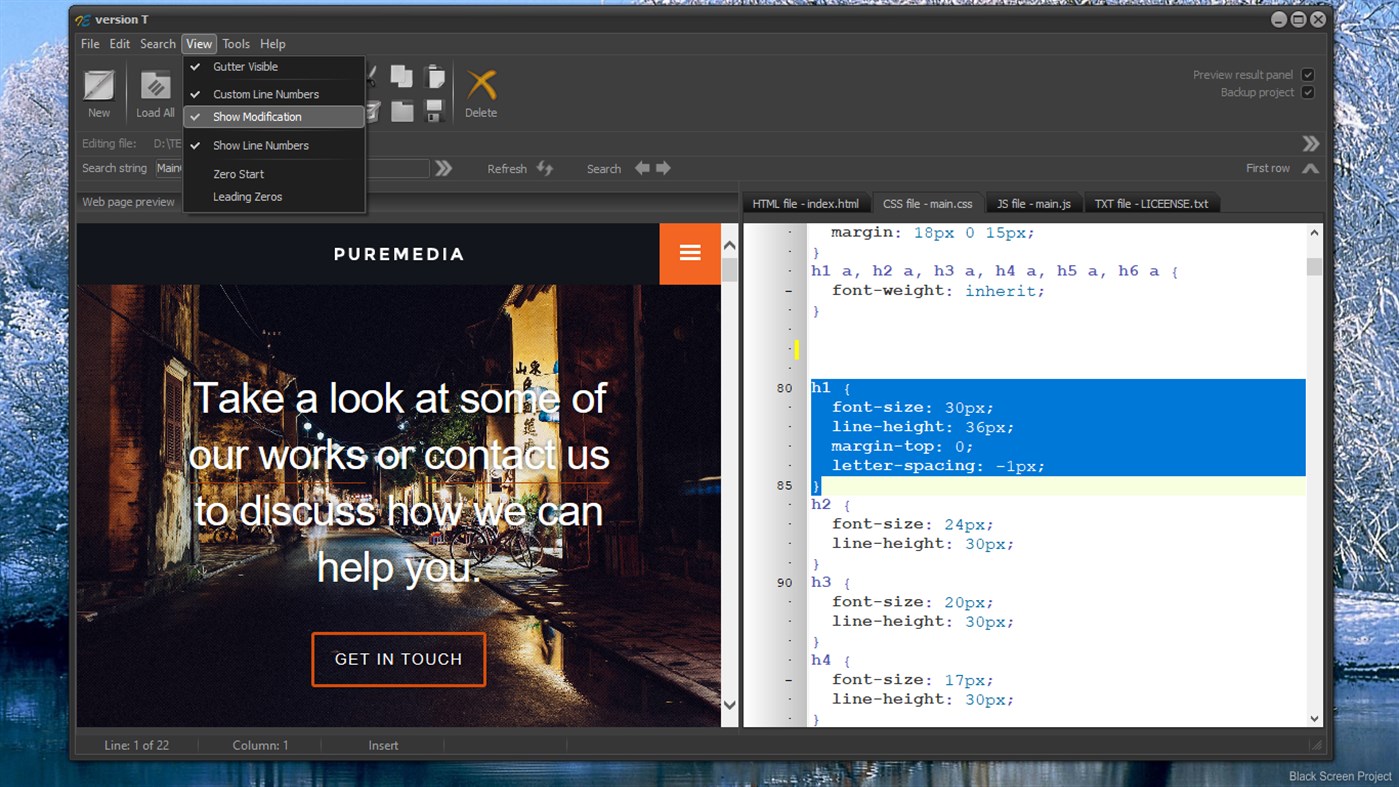The width and height of the screenshot is (1399, 787).
Task: Click the orange X Delete icon
Action: tap(481, 85)
